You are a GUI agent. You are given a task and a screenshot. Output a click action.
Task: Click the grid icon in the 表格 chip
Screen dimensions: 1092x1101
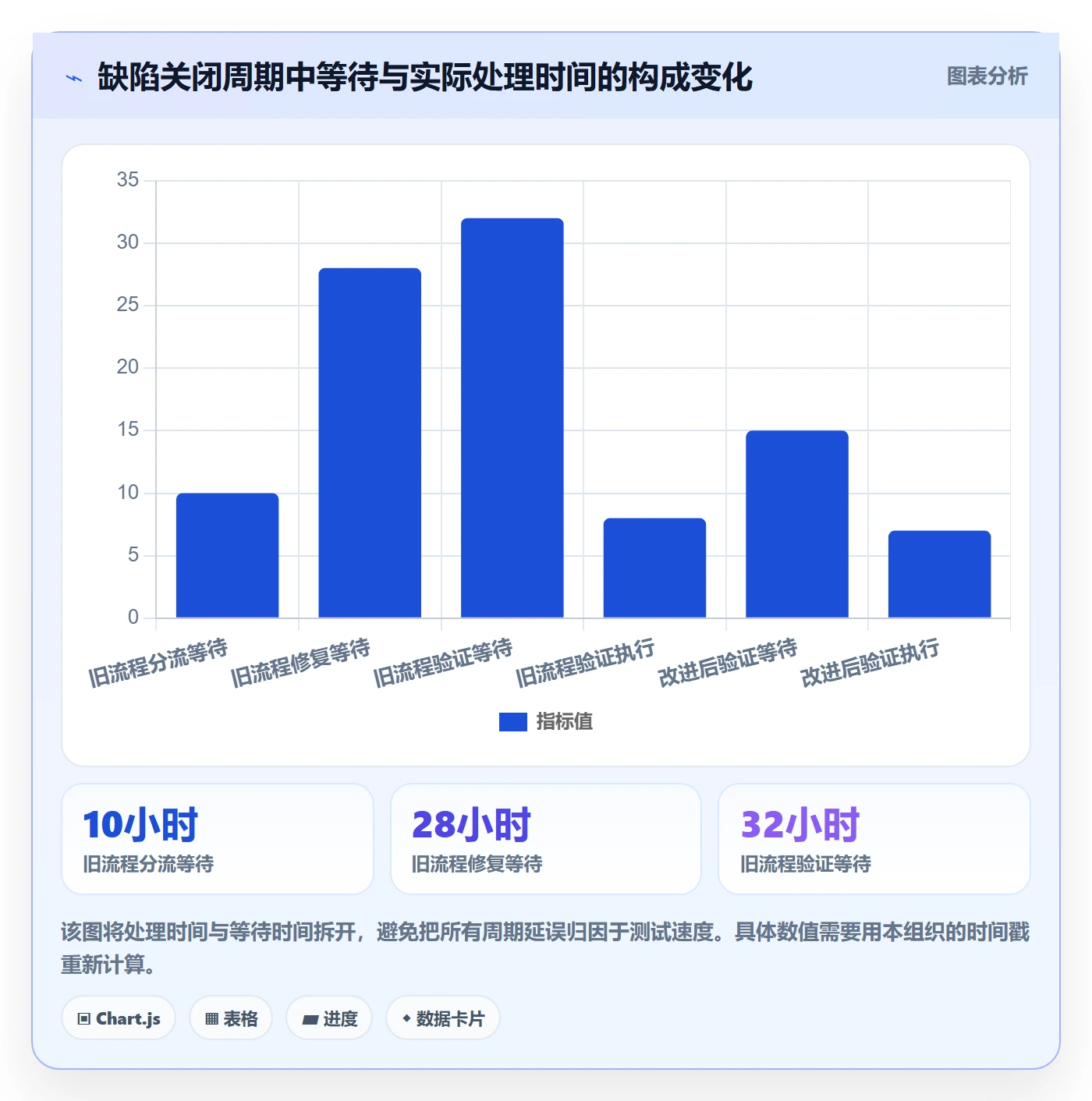tap(211, 1019)
